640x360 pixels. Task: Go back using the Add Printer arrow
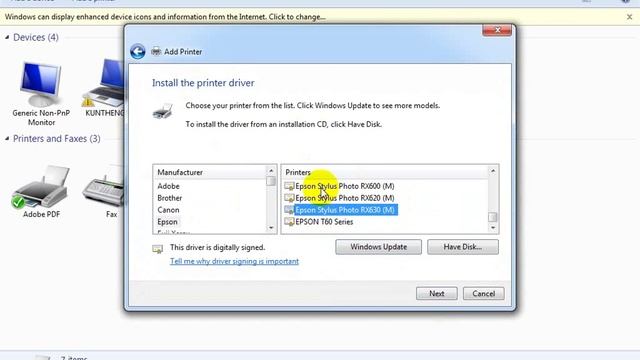point(138,52)
